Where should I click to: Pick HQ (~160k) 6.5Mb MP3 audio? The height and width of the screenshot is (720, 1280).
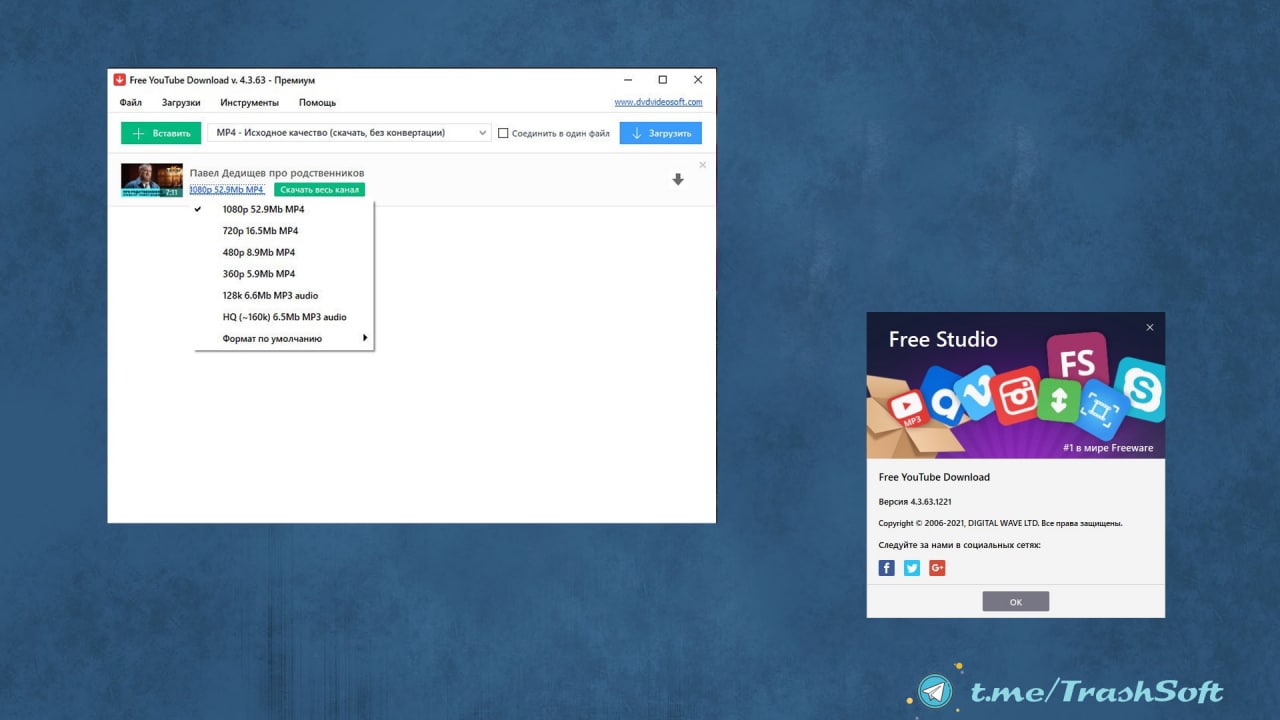pyautogui.click(x=284, y=317)
